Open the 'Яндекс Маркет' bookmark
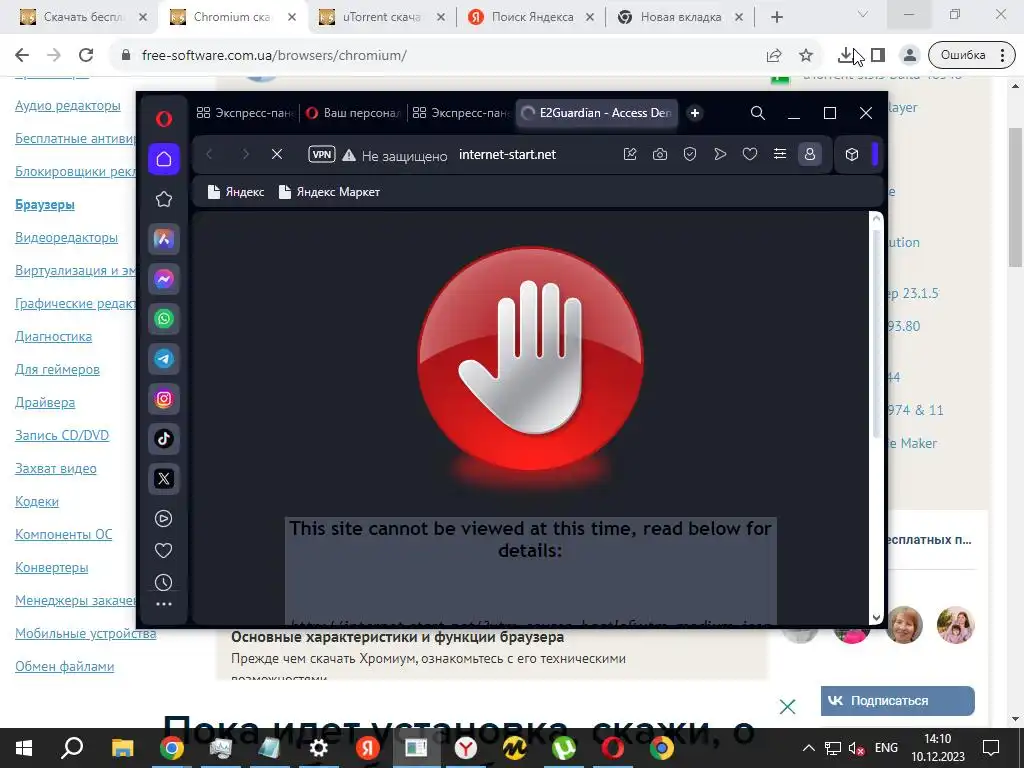This screenshot has height=768, width=1024. 329,192
